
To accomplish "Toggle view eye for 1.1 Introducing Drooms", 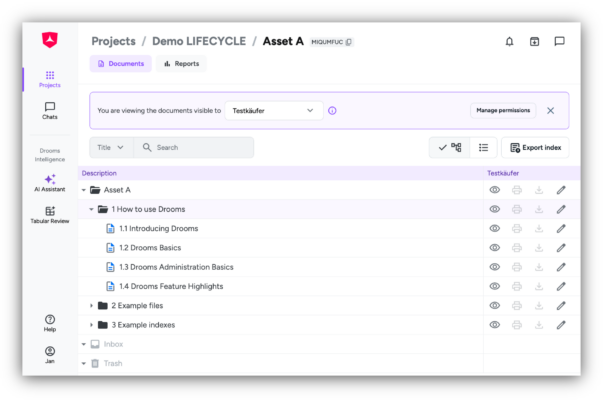I will click(495, 228).
